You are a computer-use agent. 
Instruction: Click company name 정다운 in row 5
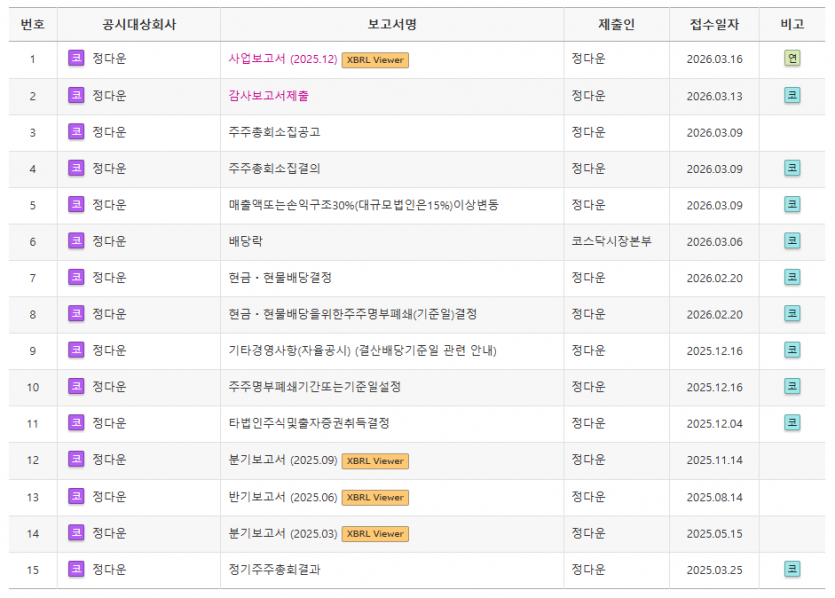click(x=109, y=205)
